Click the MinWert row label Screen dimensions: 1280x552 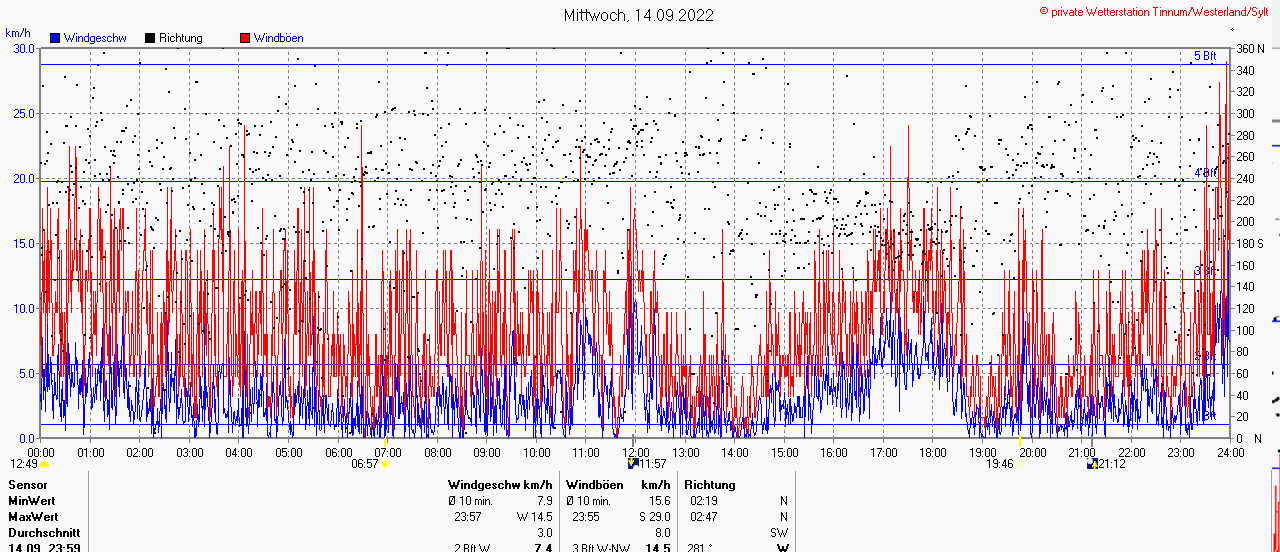(x=32, y=500)
